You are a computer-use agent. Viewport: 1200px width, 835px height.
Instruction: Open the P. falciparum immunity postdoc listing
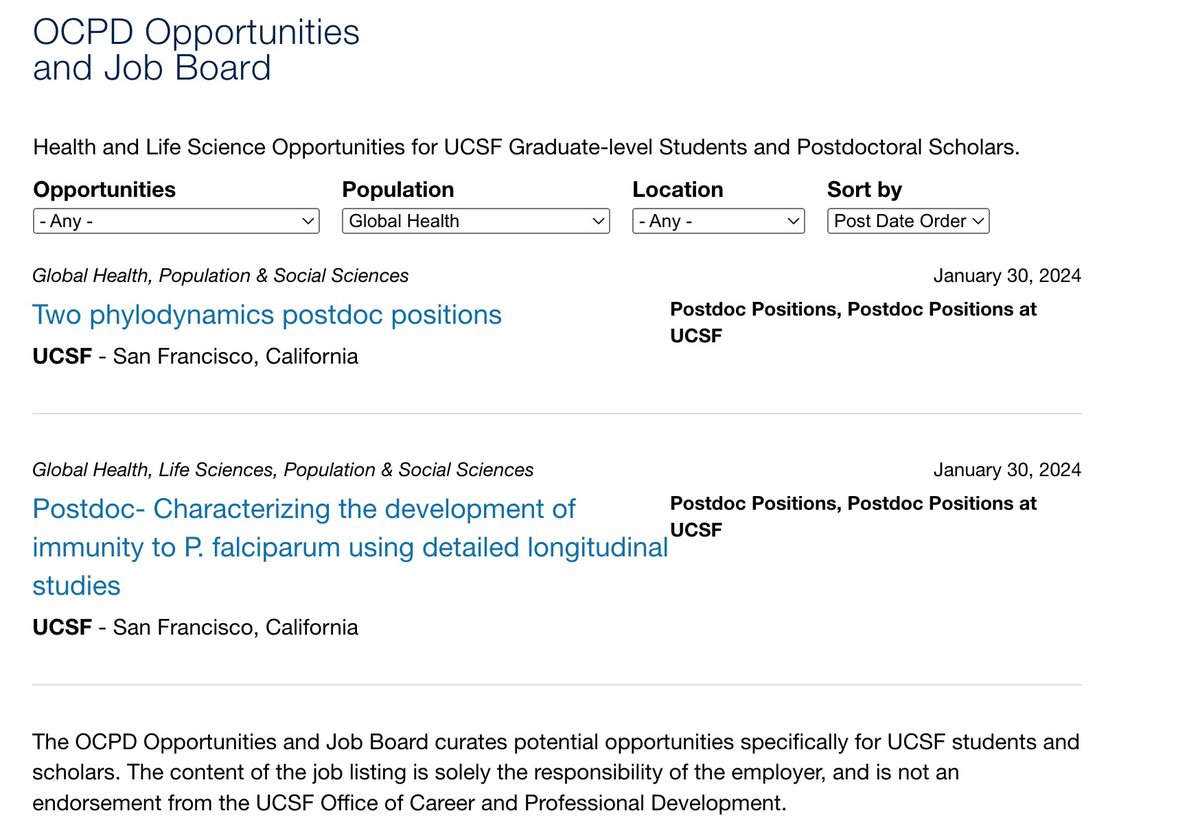349,547
